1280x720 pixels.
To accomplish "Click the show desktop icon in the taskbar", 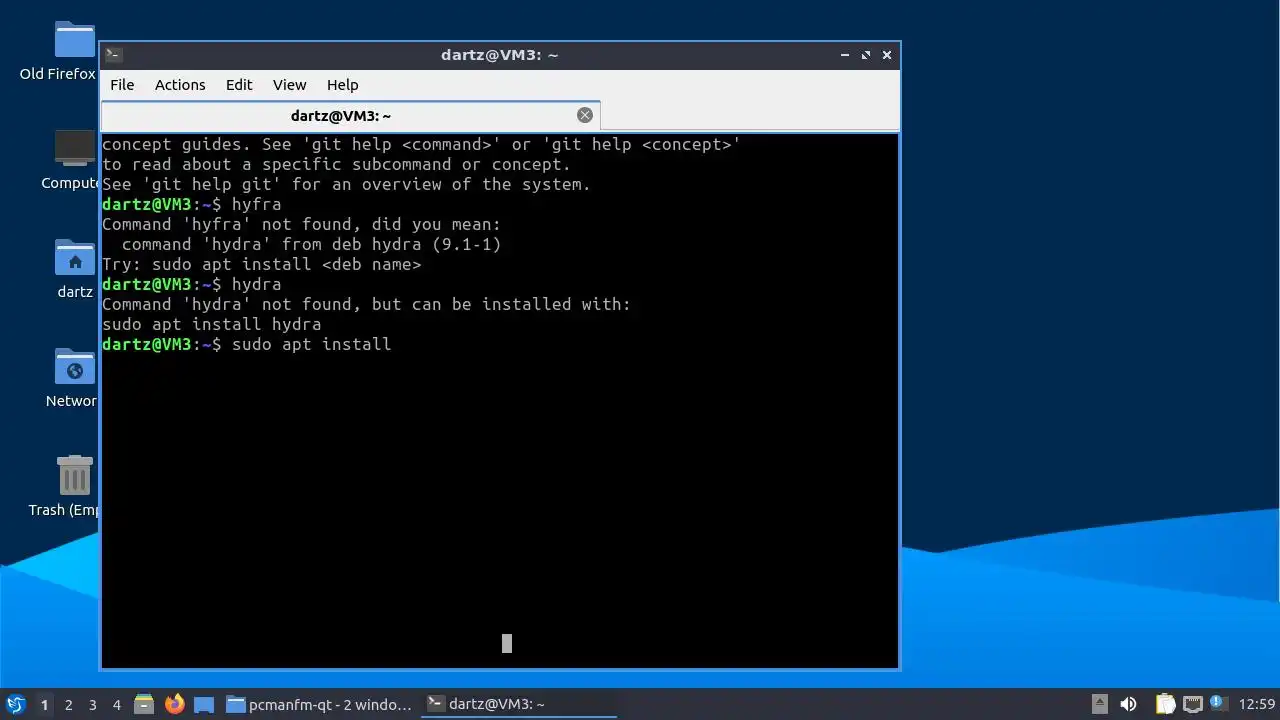I will [204, 704].
